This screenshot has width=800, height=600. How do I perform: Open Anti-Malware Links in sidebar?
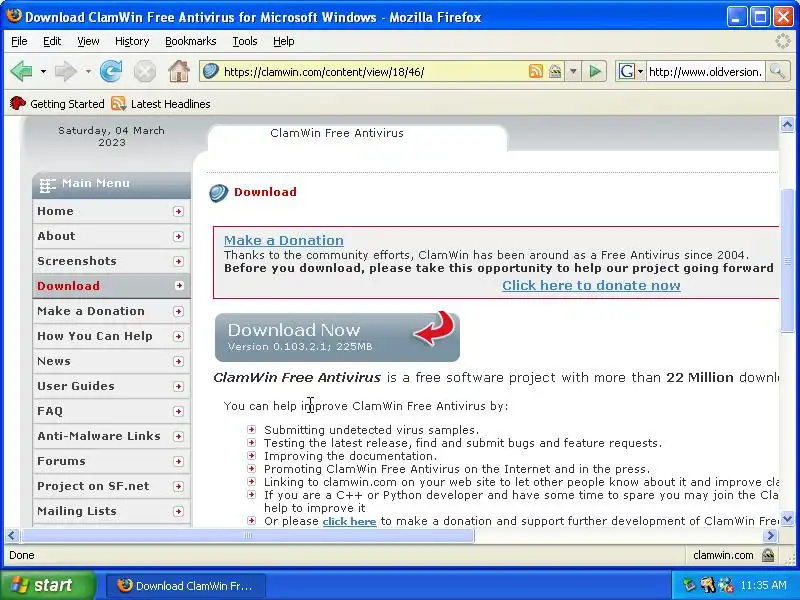point(111,436)
